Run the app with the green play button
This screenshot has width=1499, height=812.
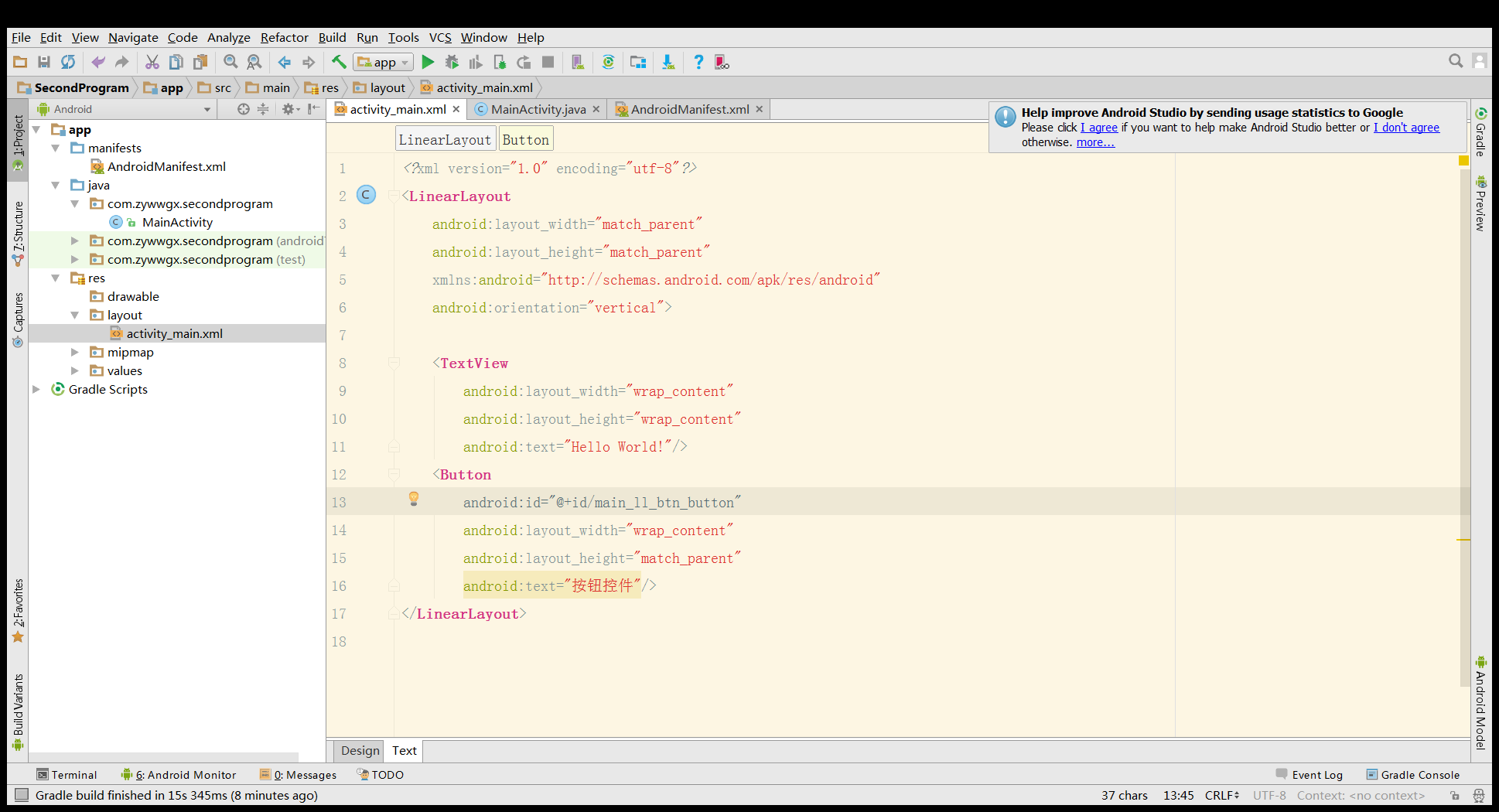[x=428, y=63]
